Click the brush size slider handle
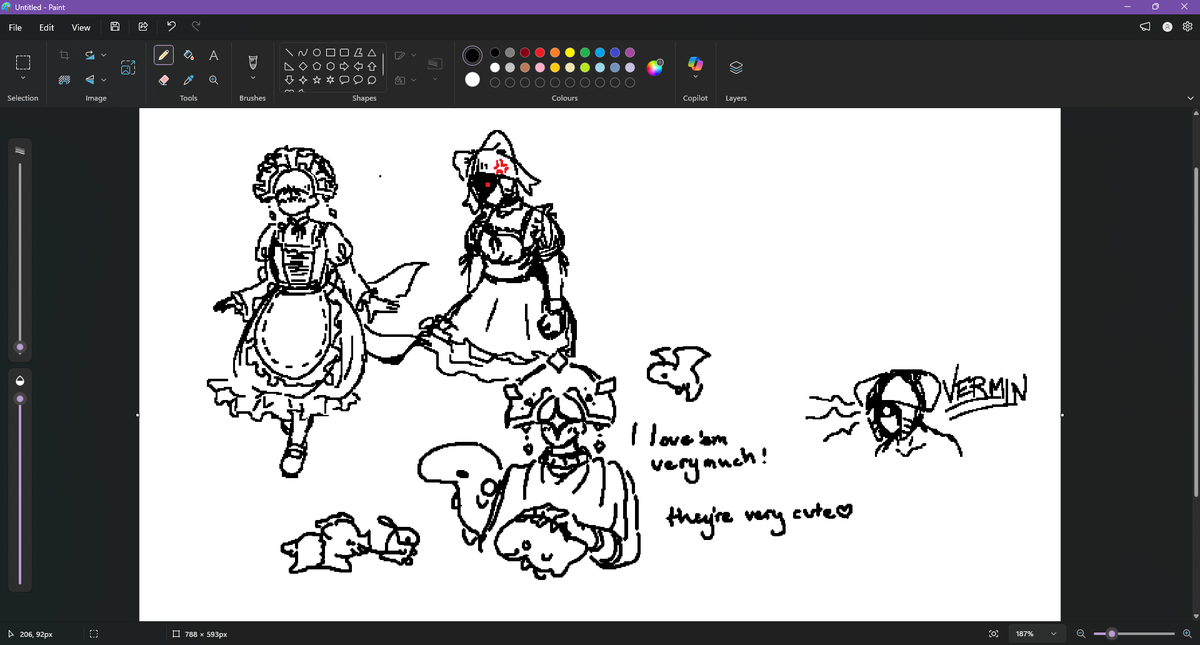This screenshot has width=1200, height=645. (x=20, y=349)
